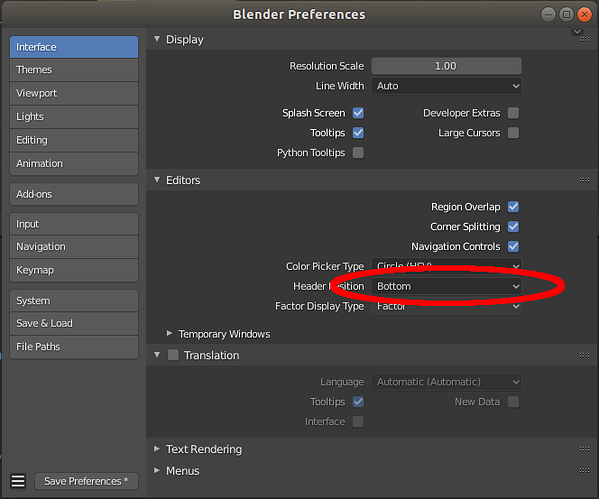The height and width of the screenshot is (499, 599).
Task: Toggle Navigation Controls checkbox
Action: [x=513, y=246]
